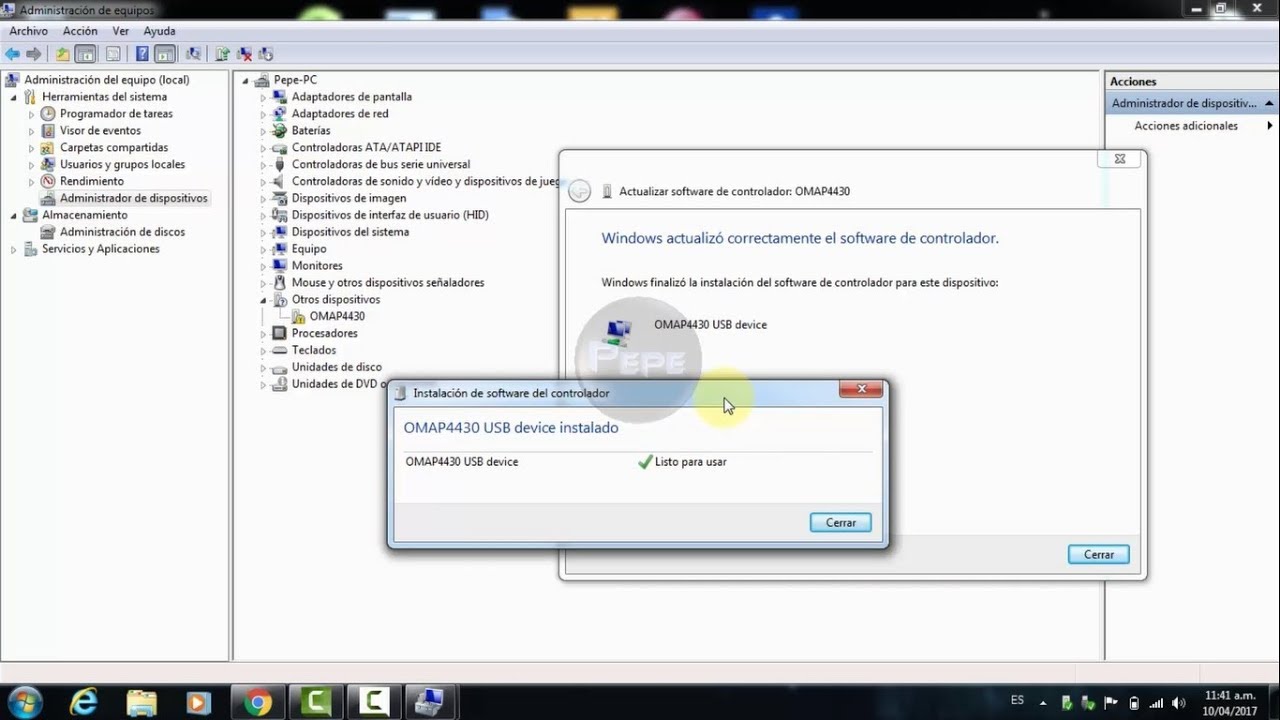Open the Acción menu
The height and width of the screenshot is (720, 1280).
click(x=80, y=31)
